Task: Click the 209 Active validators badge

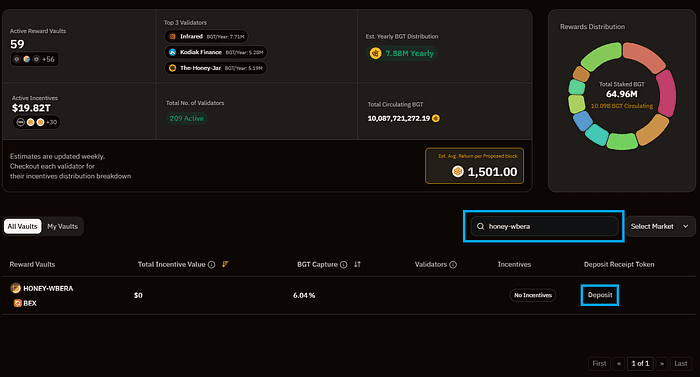Action: tap(187, 118)
